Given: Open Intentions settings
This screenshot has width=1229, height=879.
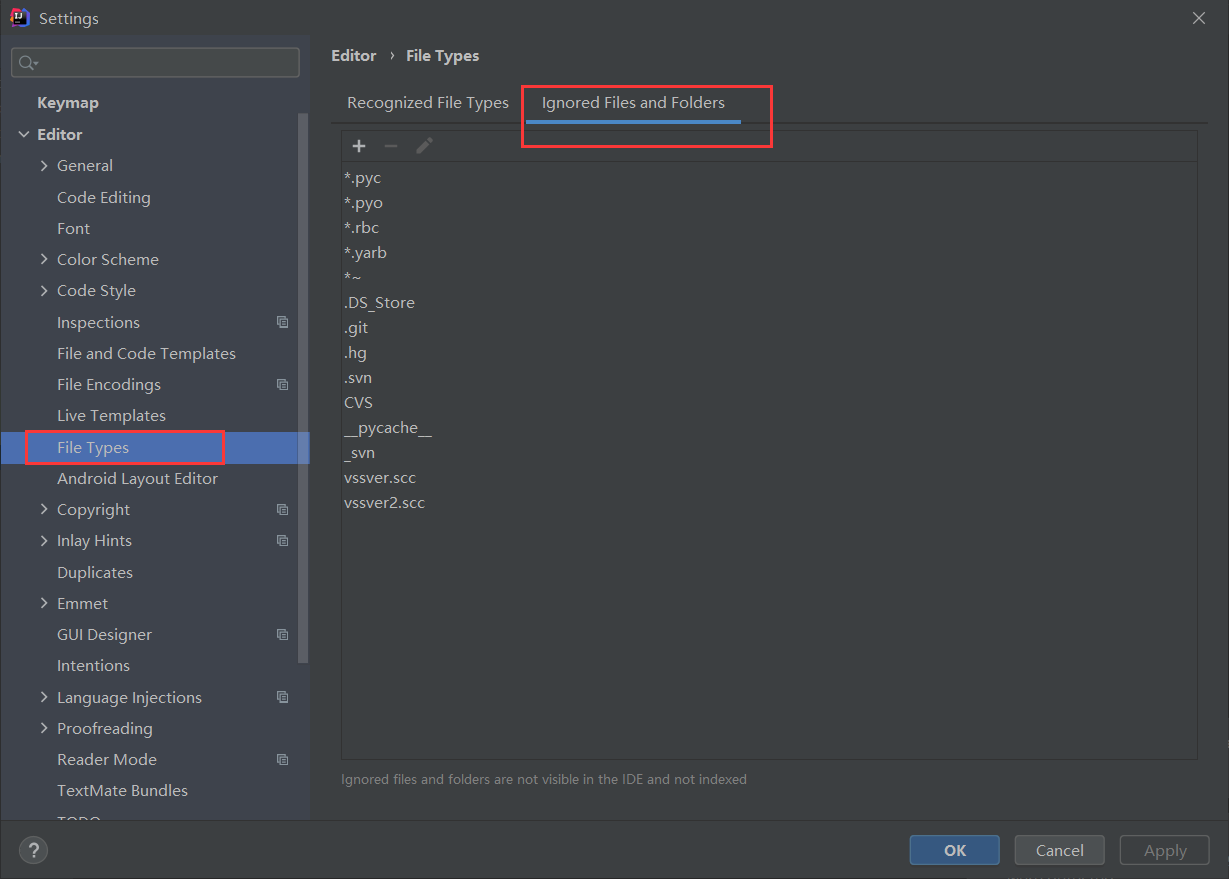Looking at the screenshot, I should (x=93, y=665).
